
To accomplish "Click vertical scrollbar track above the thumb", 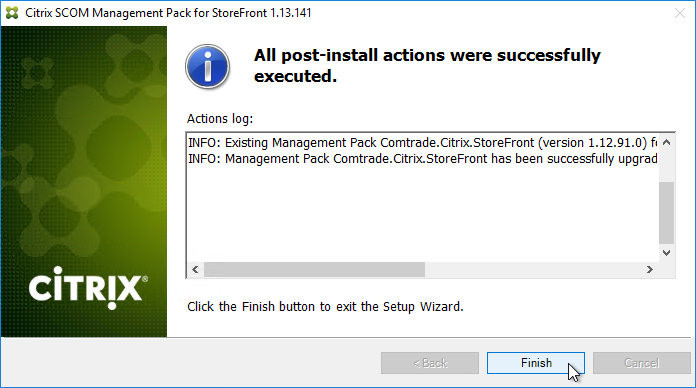I will [x=666, y=166].
